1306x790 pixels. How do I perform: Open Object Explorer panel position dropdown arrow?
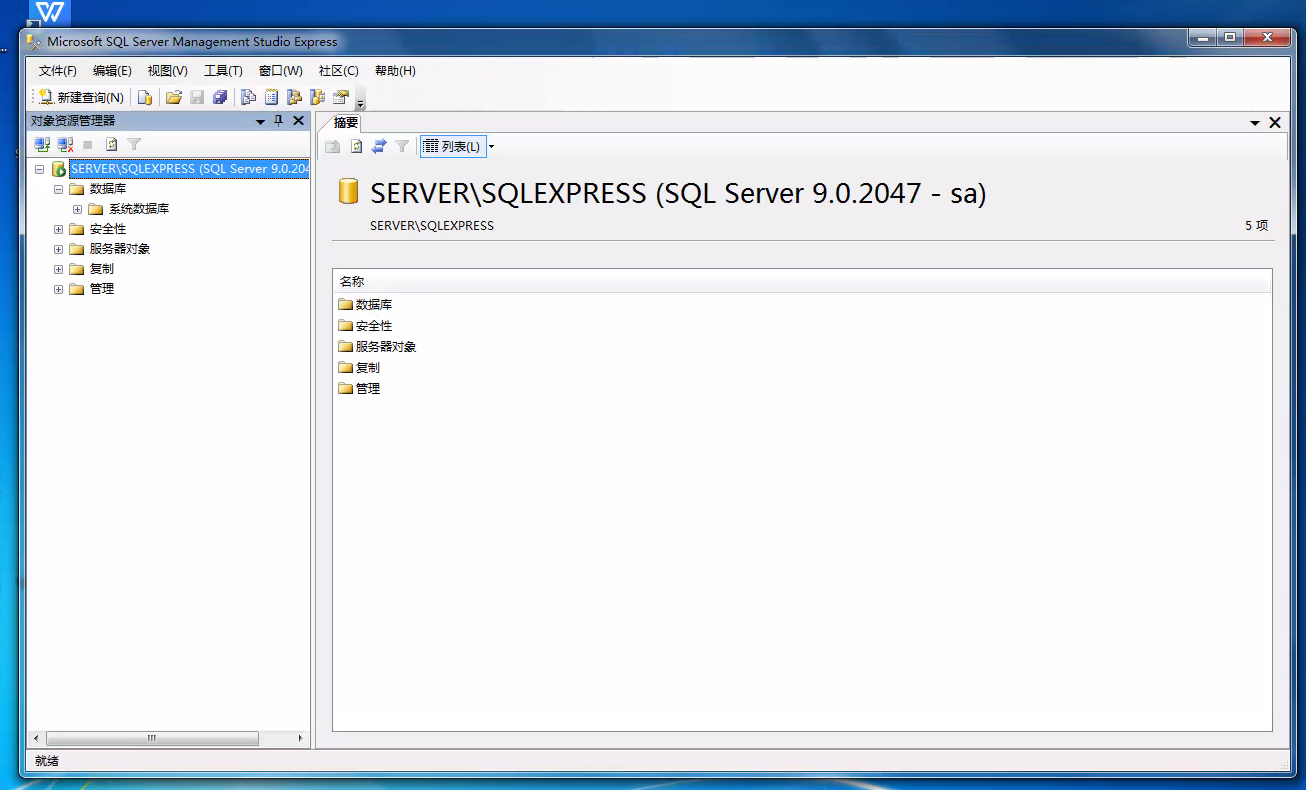click(x=261, y=121)
